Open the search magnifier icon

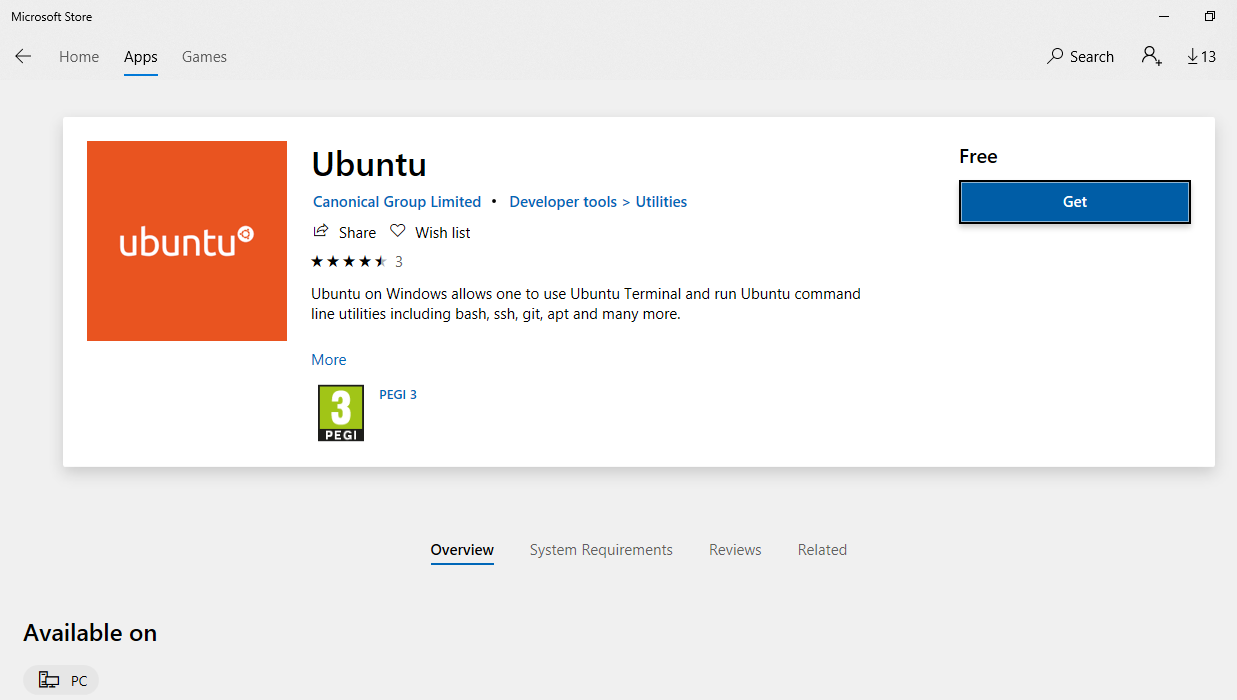(1055, 57)
